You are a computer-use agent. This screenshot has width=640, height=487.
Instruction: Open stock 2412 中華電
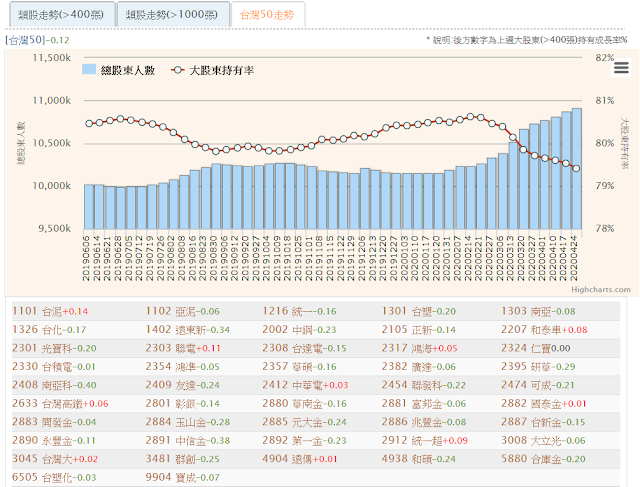pyautogui.click(x=292, y=385)
